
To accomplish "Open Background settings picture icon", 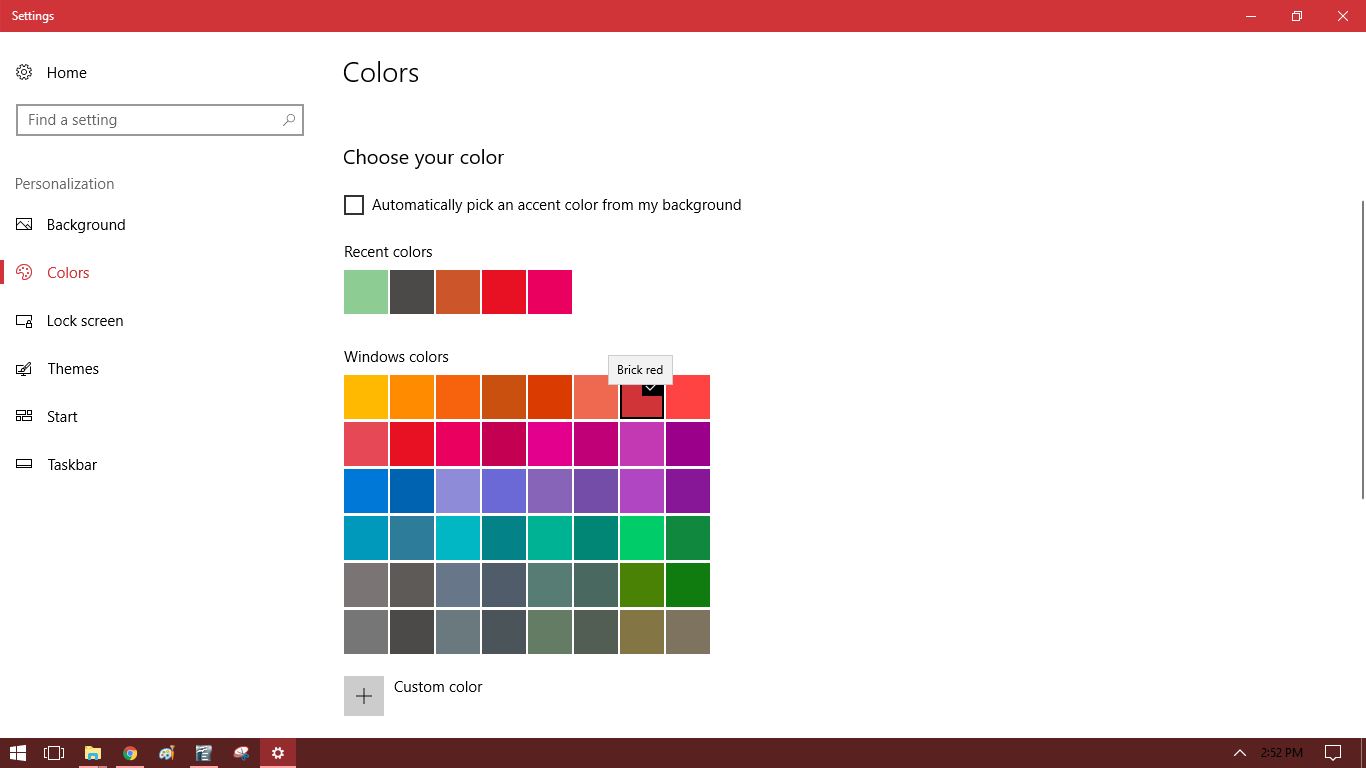I will click(24, 225).
